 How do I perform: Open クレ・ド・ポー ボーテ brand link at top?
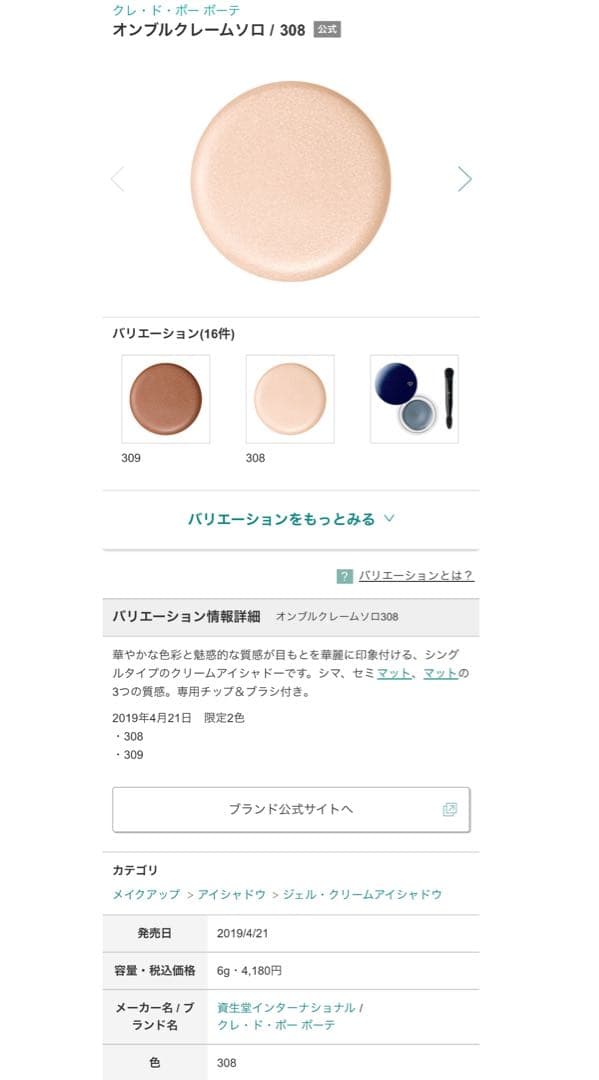(x=176, y=10)
